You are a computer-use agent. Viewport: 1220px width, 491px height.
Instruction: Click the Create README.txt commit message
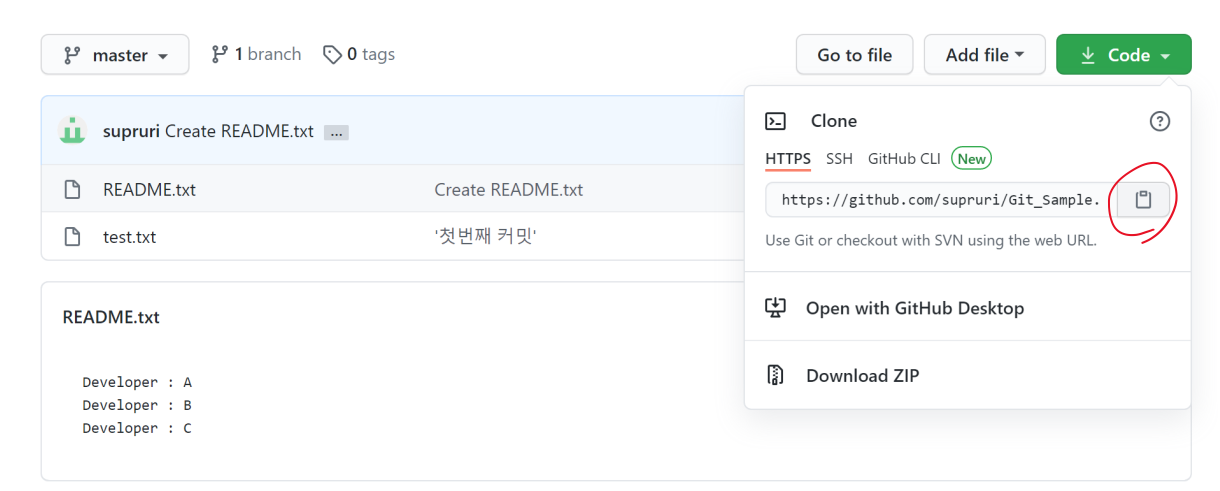(239, 131)
